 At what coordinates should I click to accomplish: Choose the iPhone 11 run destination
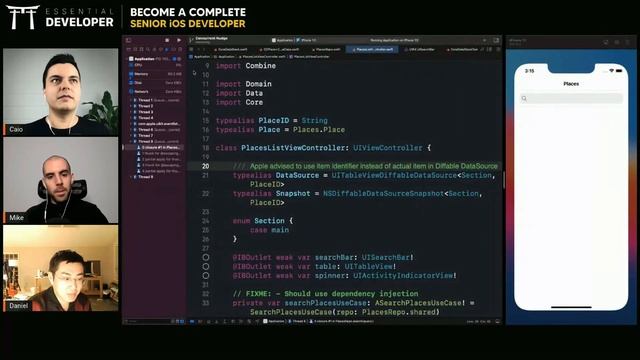tap(306, 40)
